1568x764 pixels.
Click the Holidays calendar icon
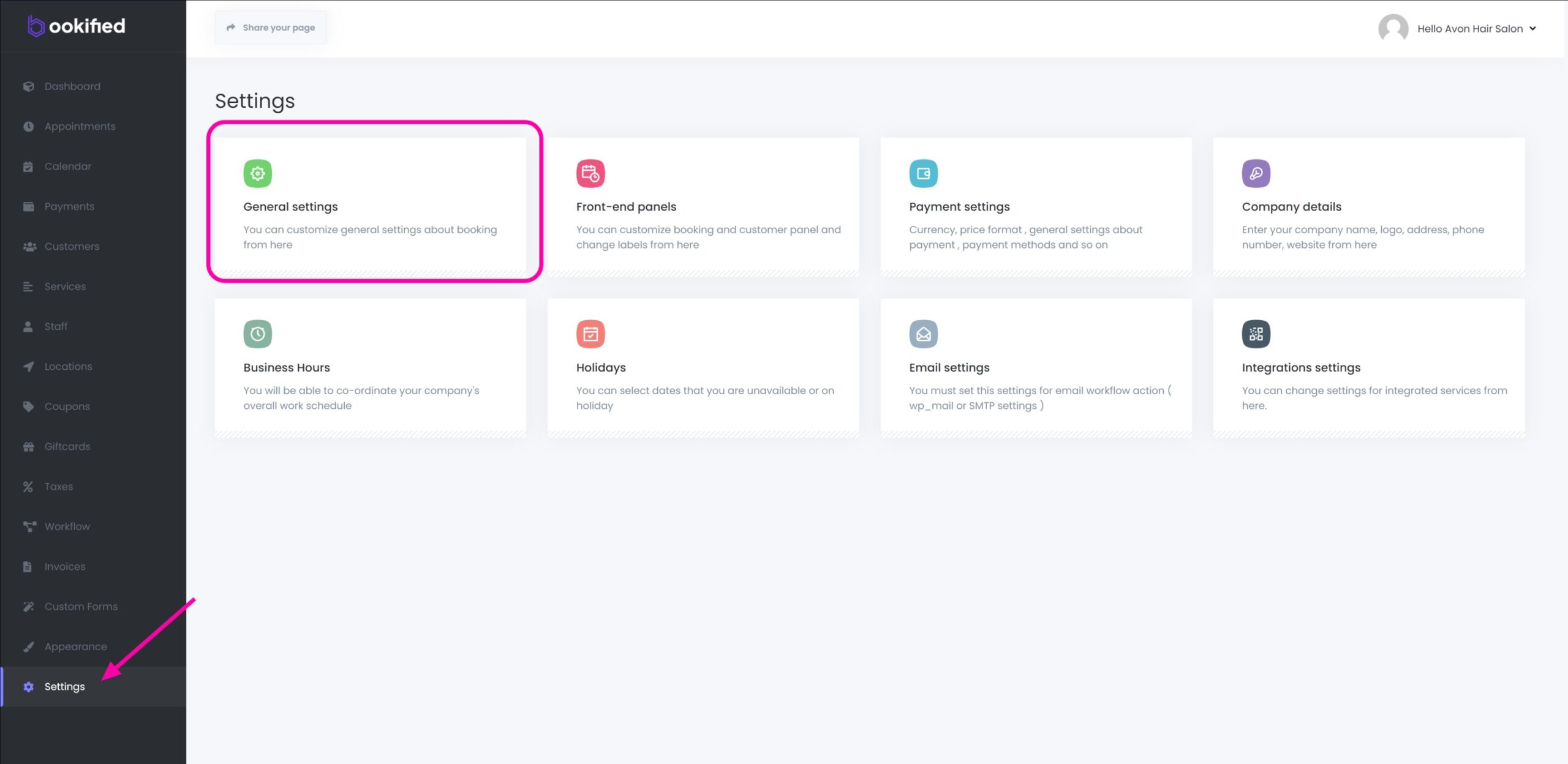click(590, 334)
